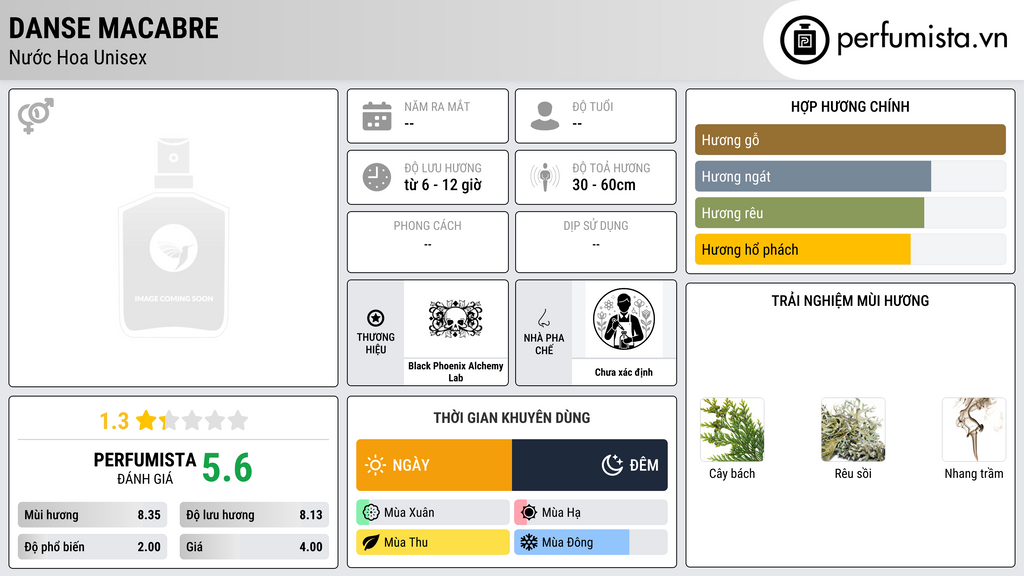The height and width of the screenshot is (576, 1024).
Task: Click the Độ phổ biến 2.00 score bar
Action: tap(93, 547)
